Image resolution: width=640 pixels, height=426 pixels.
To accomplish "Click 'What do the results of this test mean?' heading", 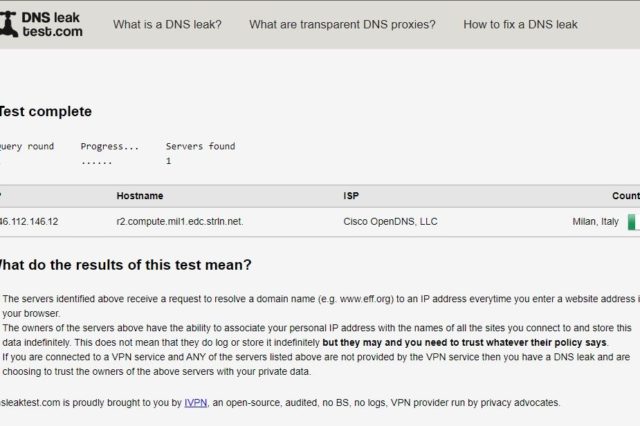I will coord(124,265).
